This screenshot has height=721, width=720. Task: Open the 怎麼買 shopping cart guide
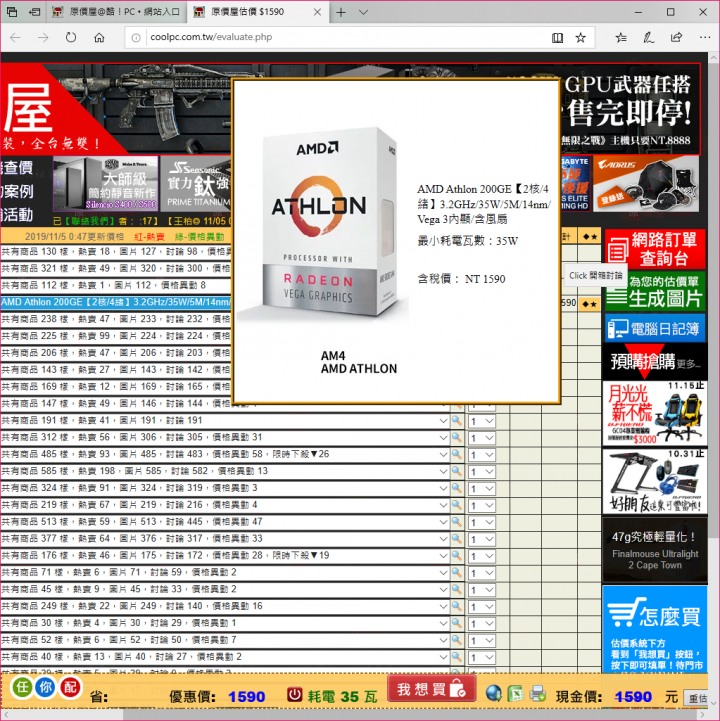pos(655,629)
